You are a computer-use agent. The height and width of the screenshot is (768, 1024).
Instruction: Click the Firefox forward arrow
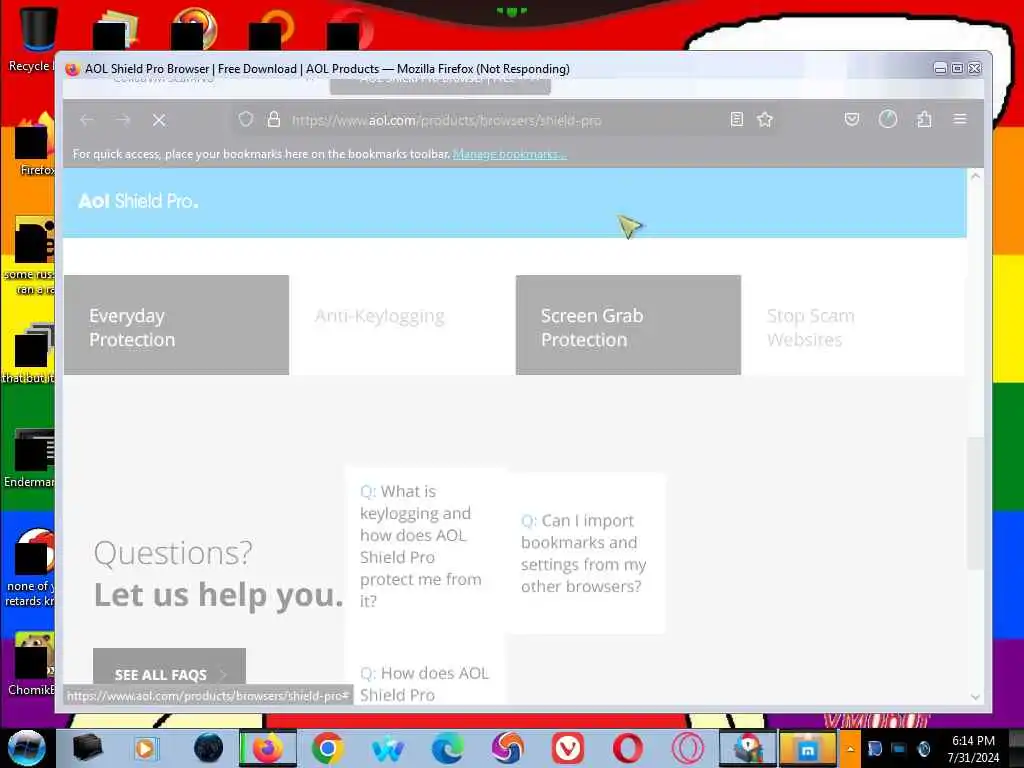point(123,120)
